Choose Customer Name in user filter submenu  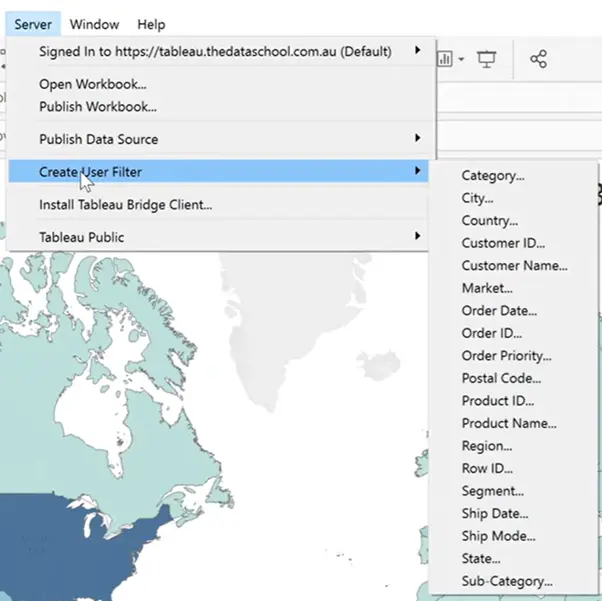514,266
